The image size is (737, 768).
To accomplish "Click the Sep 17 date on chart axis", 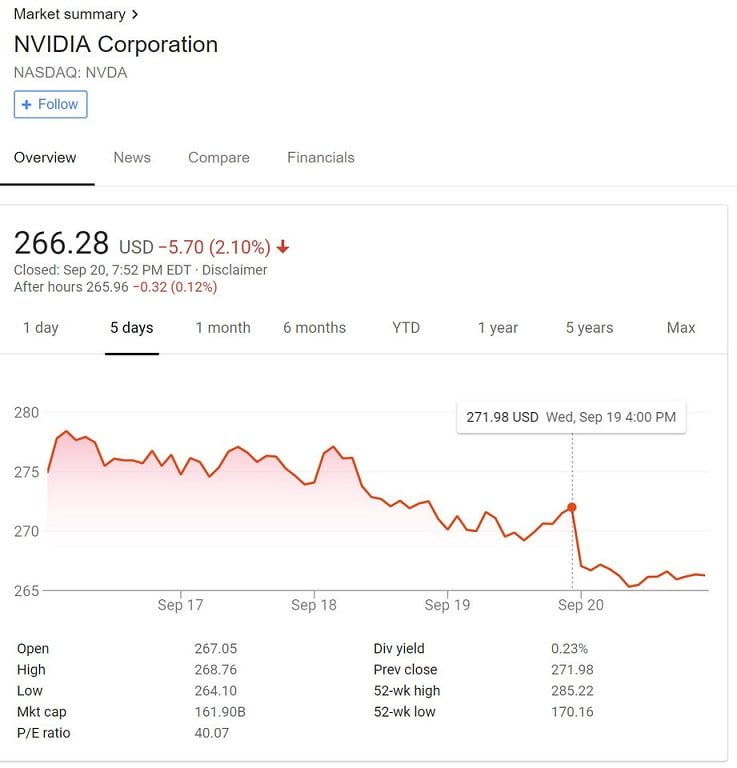I will click(x=180, y=605).
